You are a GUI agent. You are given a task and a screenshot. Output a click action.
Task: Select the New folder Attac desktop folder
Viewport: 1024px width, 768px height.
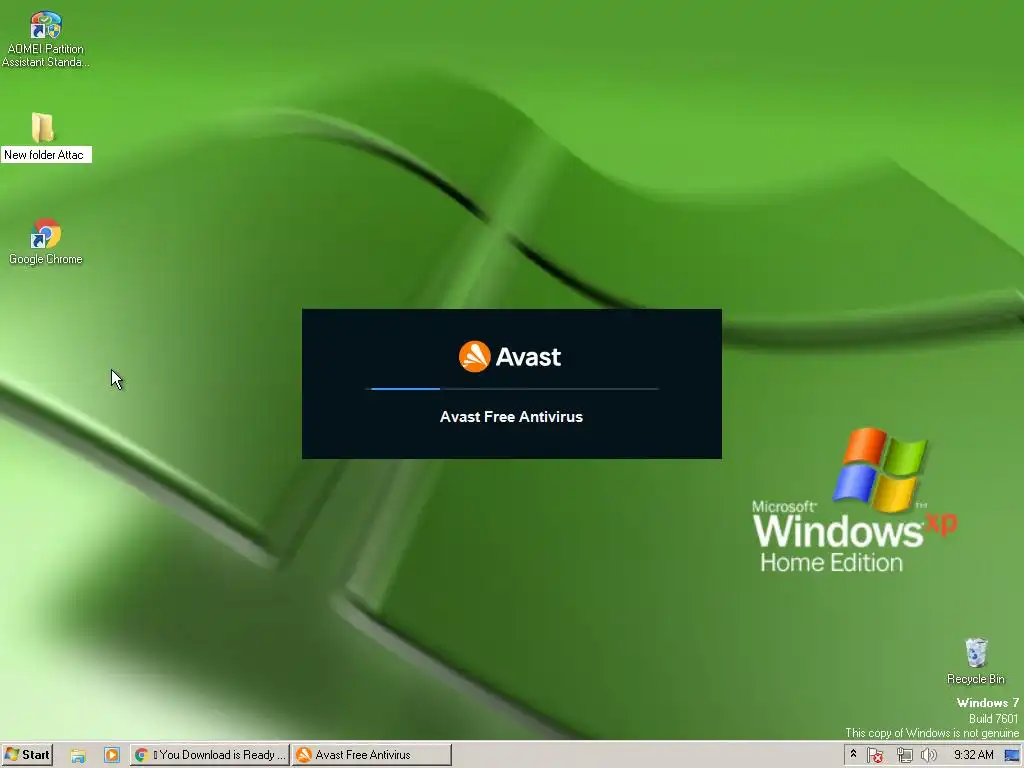pos(43,127)
